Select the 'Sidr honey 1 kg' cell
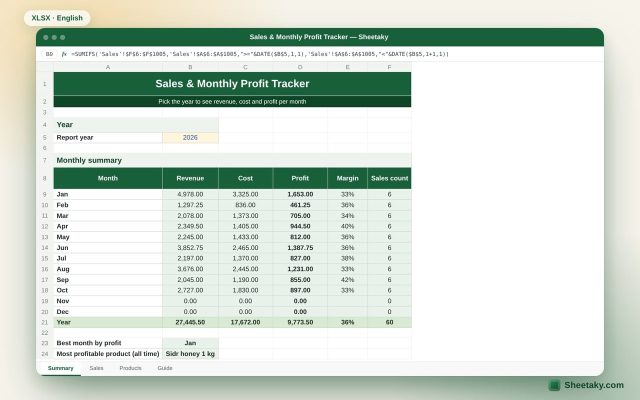640x400 pixels. coord(190,353)
